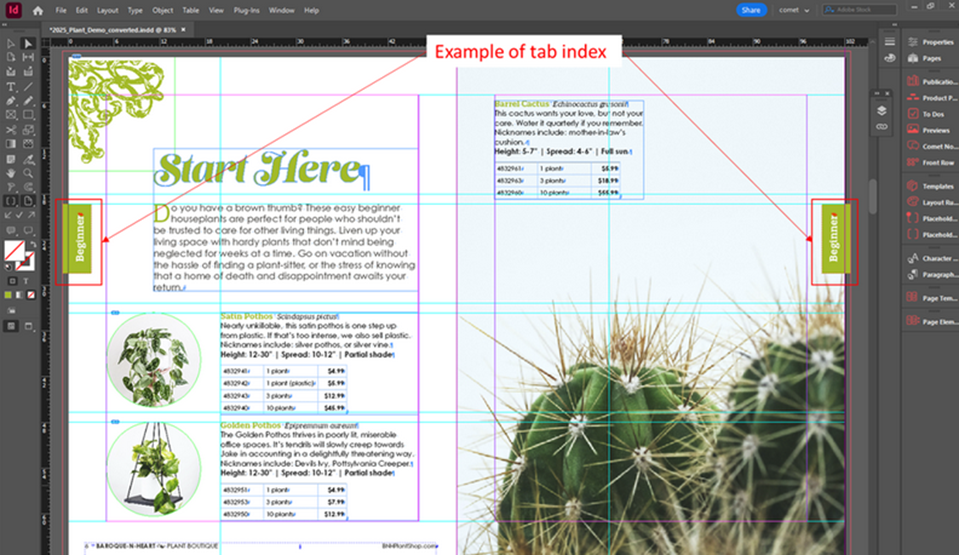The image size is (959, 555).
Task: Open the Type menu
Action: point(135,10)
